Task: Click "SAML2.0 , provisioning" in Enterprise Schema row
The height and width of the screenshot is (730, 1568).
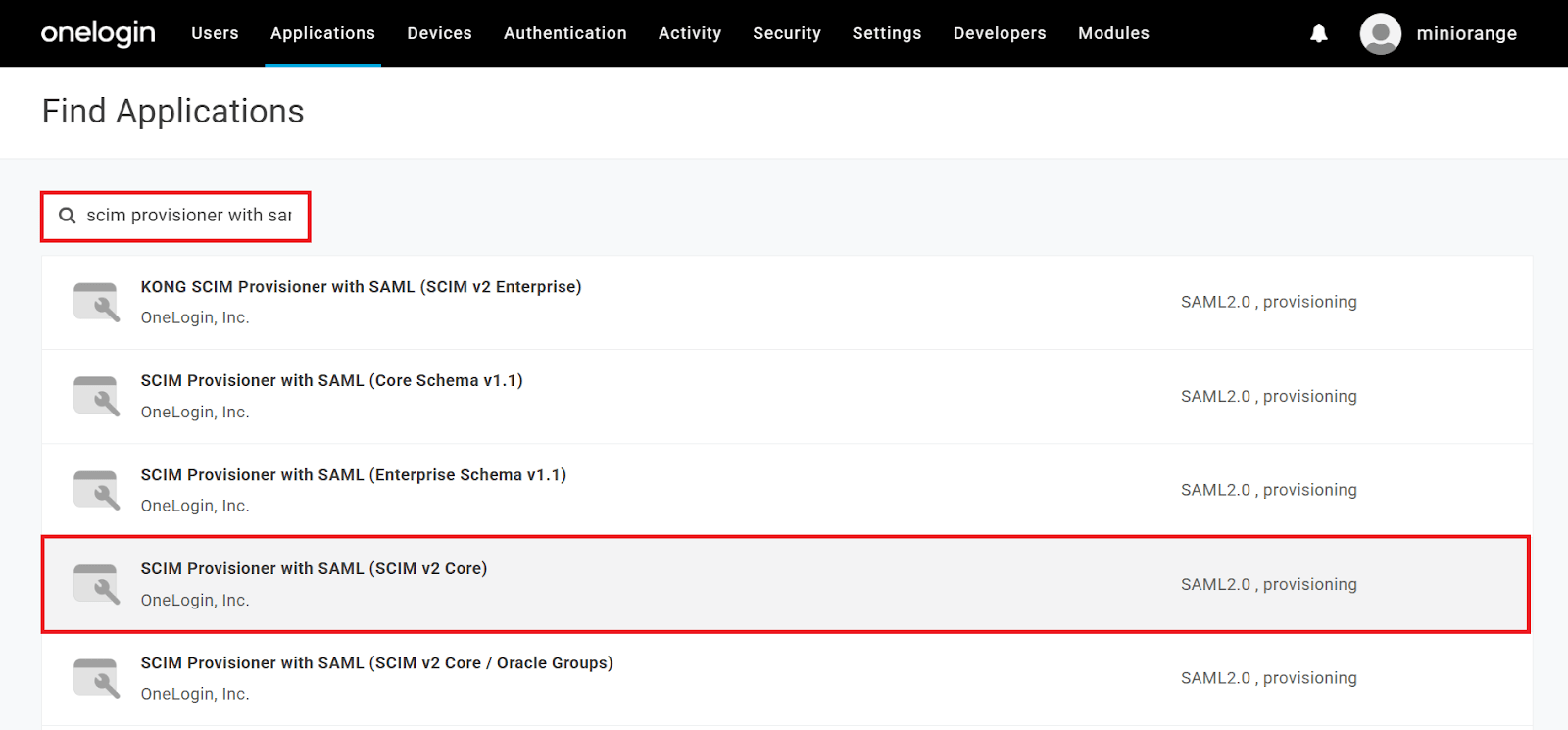Action: [1269, 490]
